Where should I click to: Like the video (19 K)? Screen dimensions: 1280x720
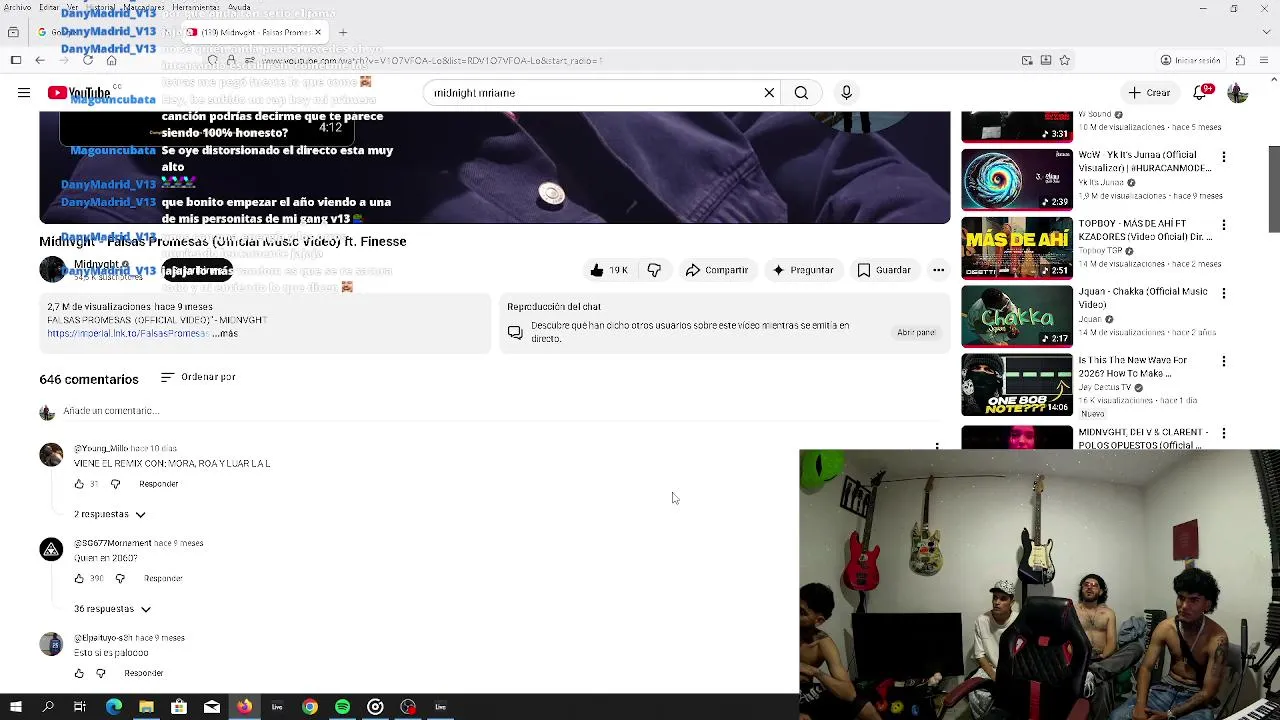click(x=609, y=270)
